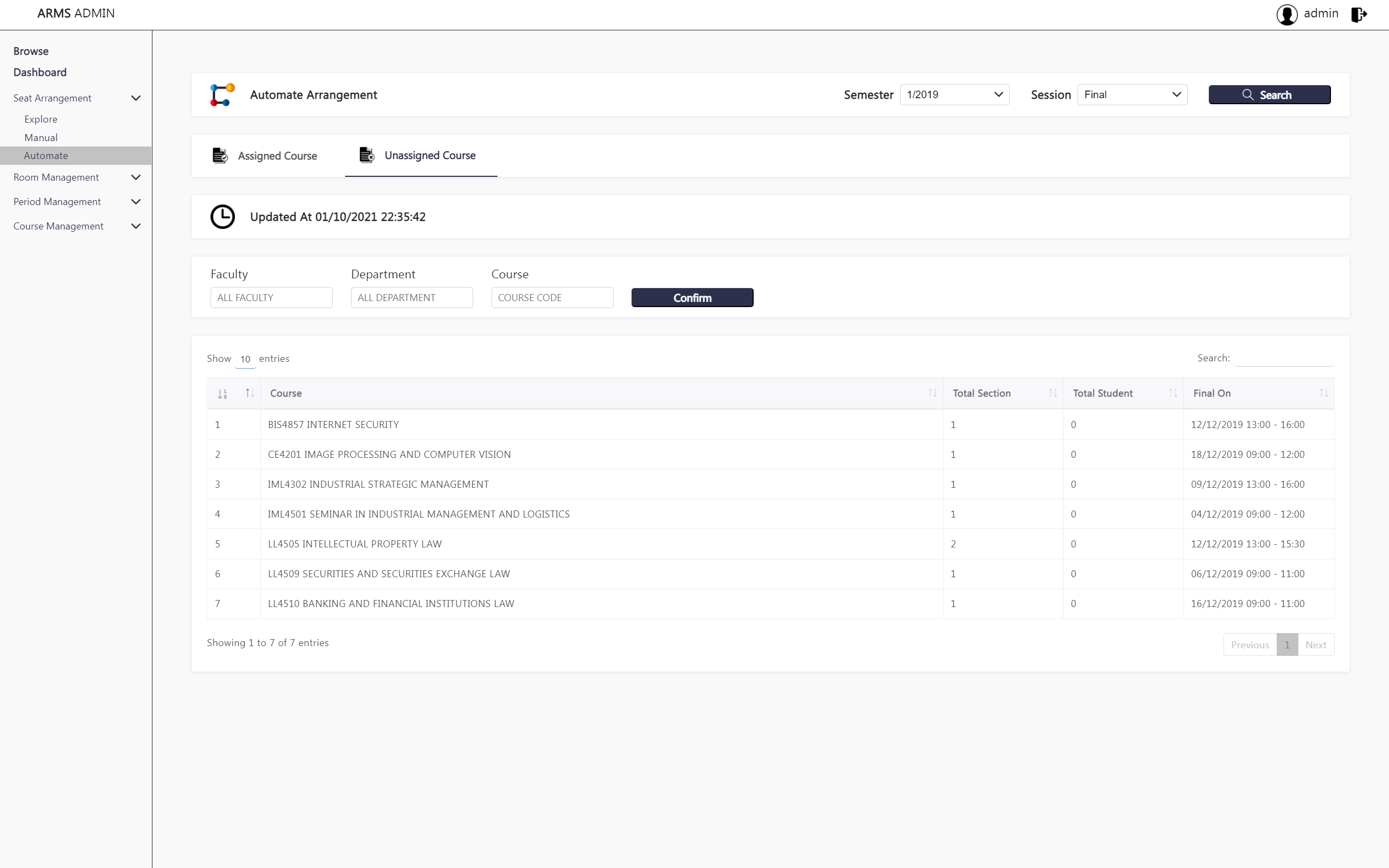Click the Next pagination button
The height and width of the screenshot is (868, 1389).
1315,644
